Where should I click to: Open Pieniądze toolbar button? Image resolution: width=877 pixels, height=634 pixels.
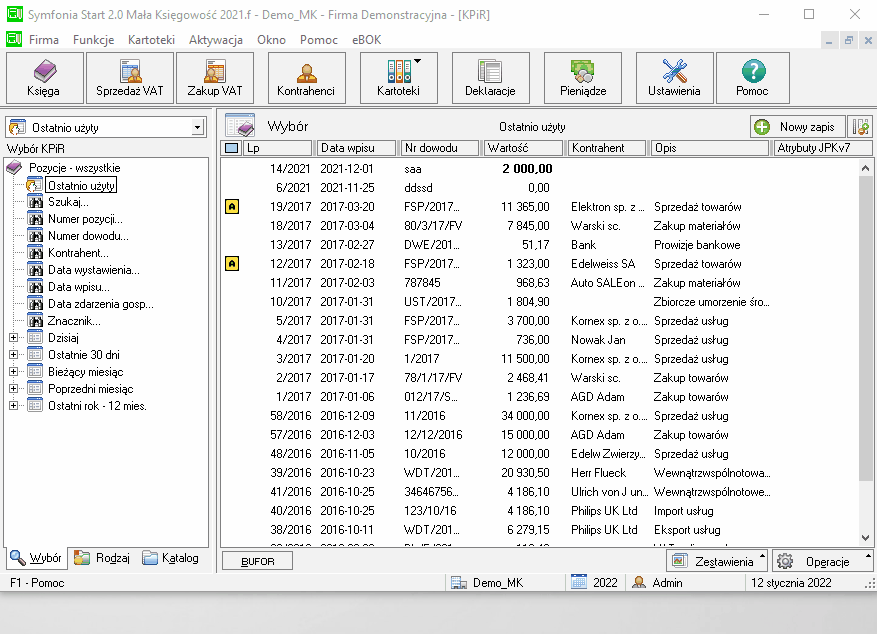[583, 78]
